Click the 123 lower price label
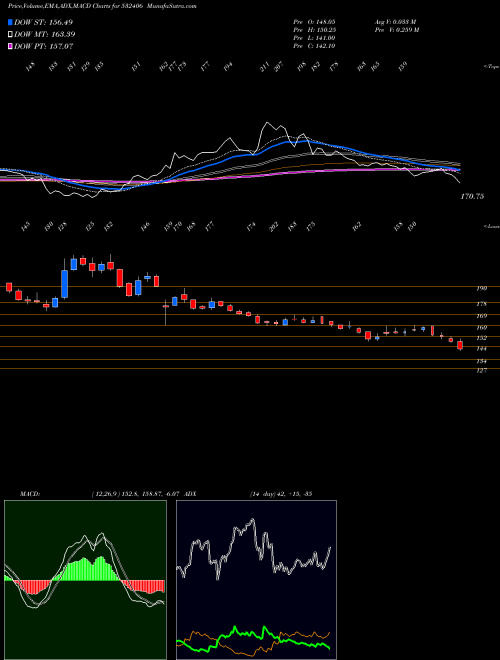Screen dimensions: 500x660 click(90, 226)
